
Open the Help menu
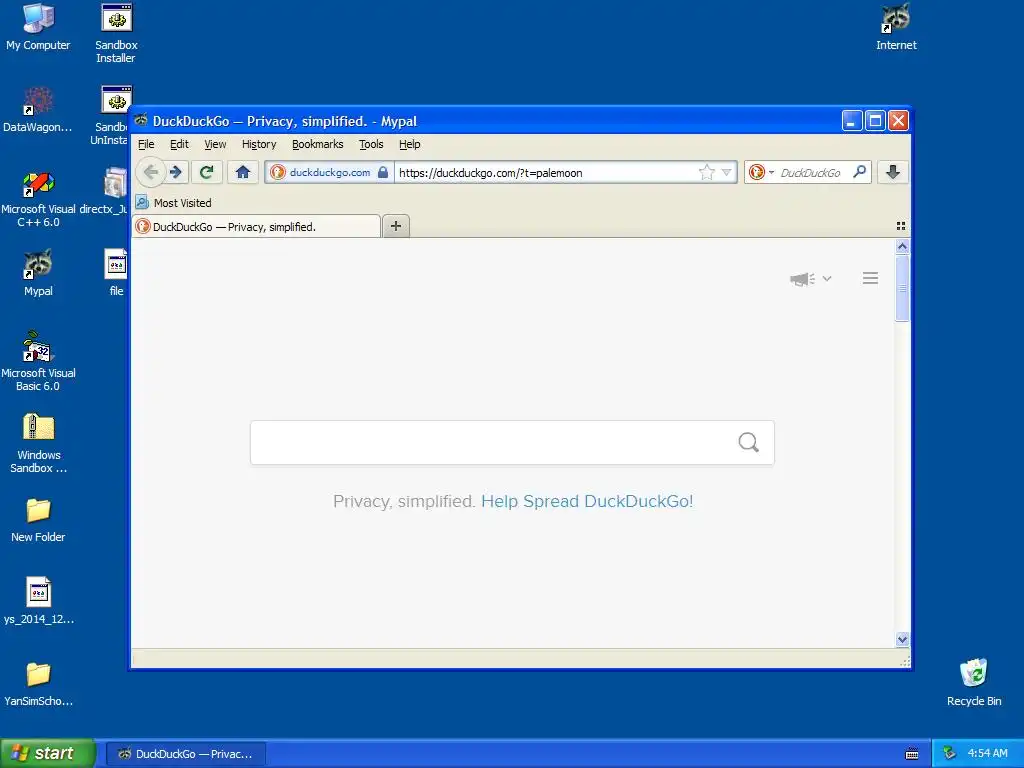pyautogui.click(x=409, y=144)
